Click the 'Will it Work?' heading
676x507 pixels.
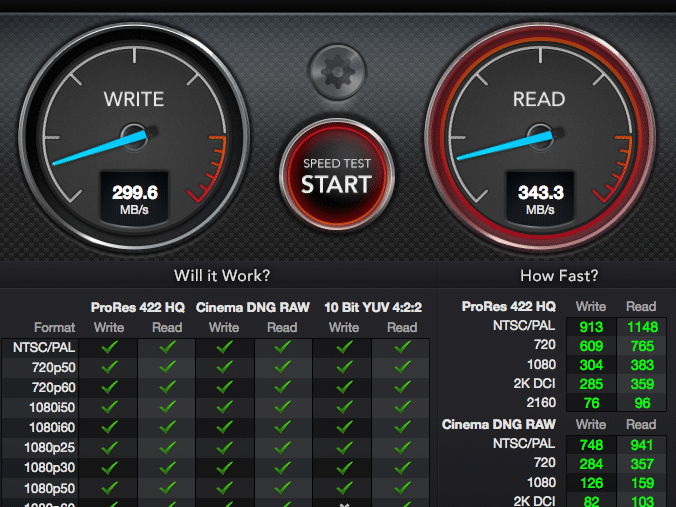point(222,275)
